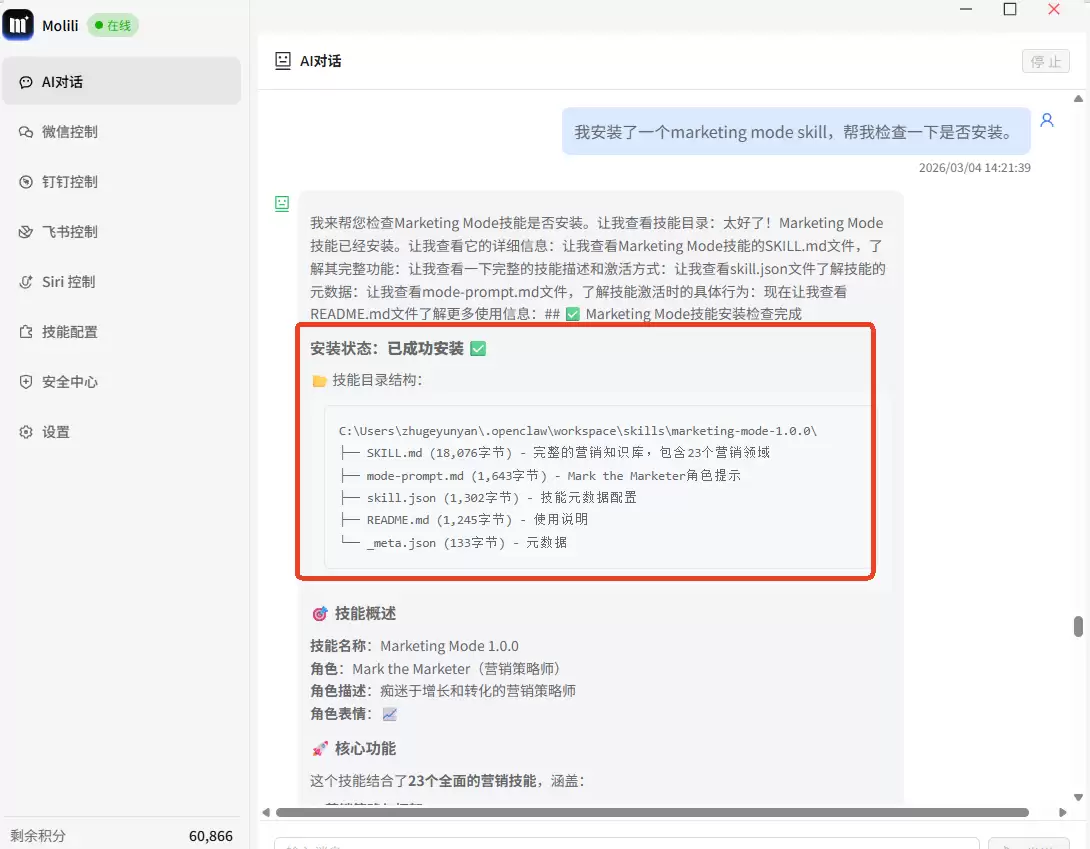Click the green assistant avatar beside the reply

click(x=281, y=203)
